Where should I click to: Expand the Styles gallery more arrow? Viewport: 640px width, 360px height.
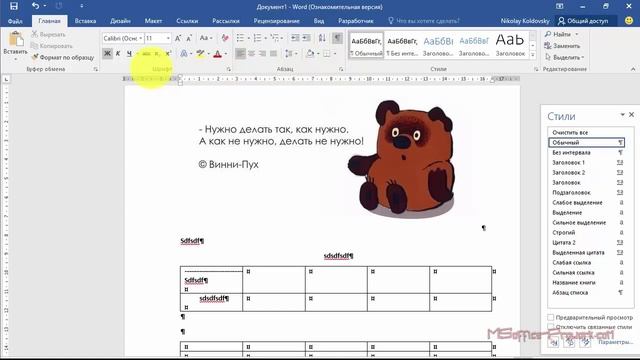pos(533,55)
